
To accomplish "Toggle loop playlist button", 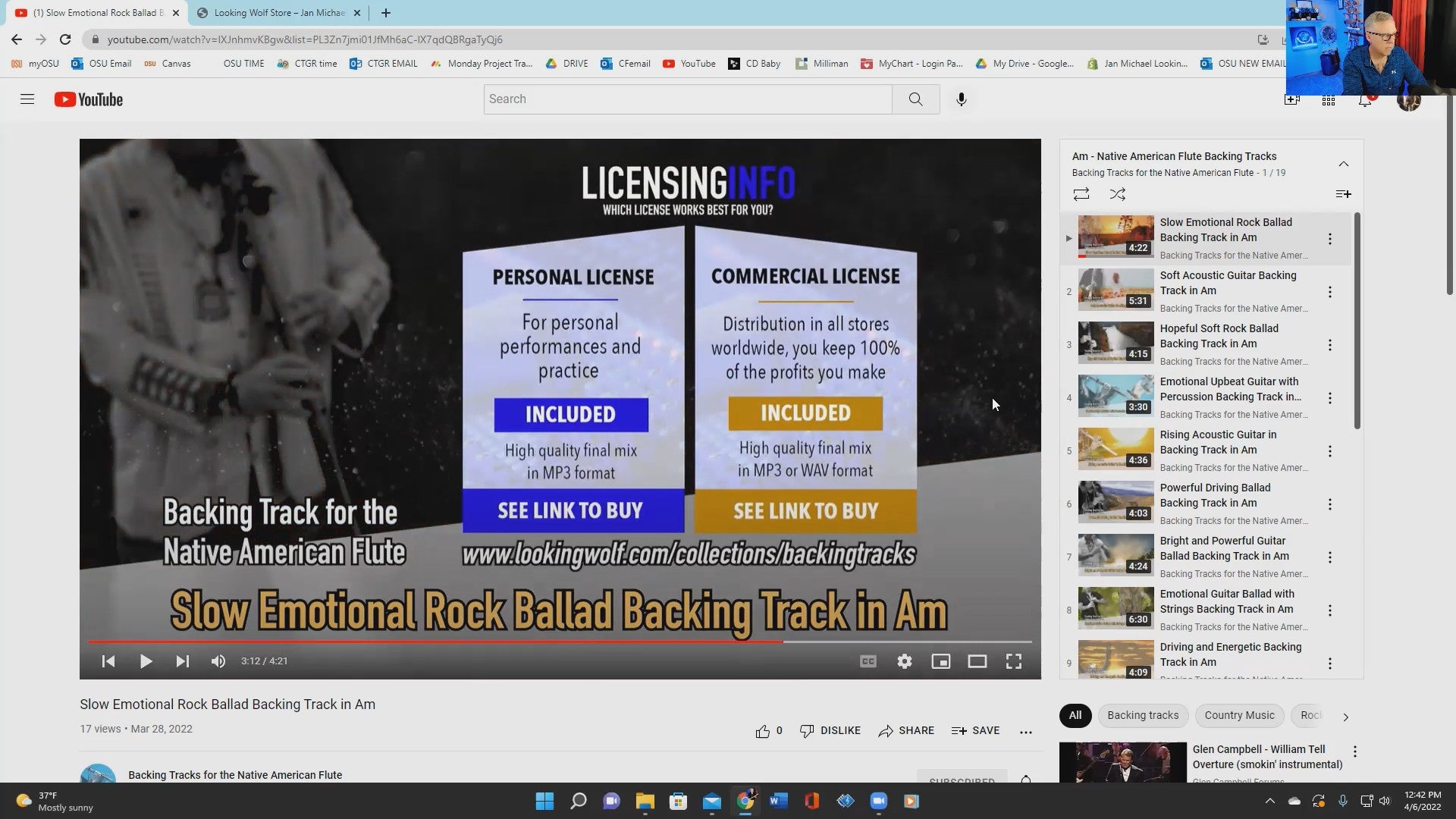I will tap(1081, 194).
